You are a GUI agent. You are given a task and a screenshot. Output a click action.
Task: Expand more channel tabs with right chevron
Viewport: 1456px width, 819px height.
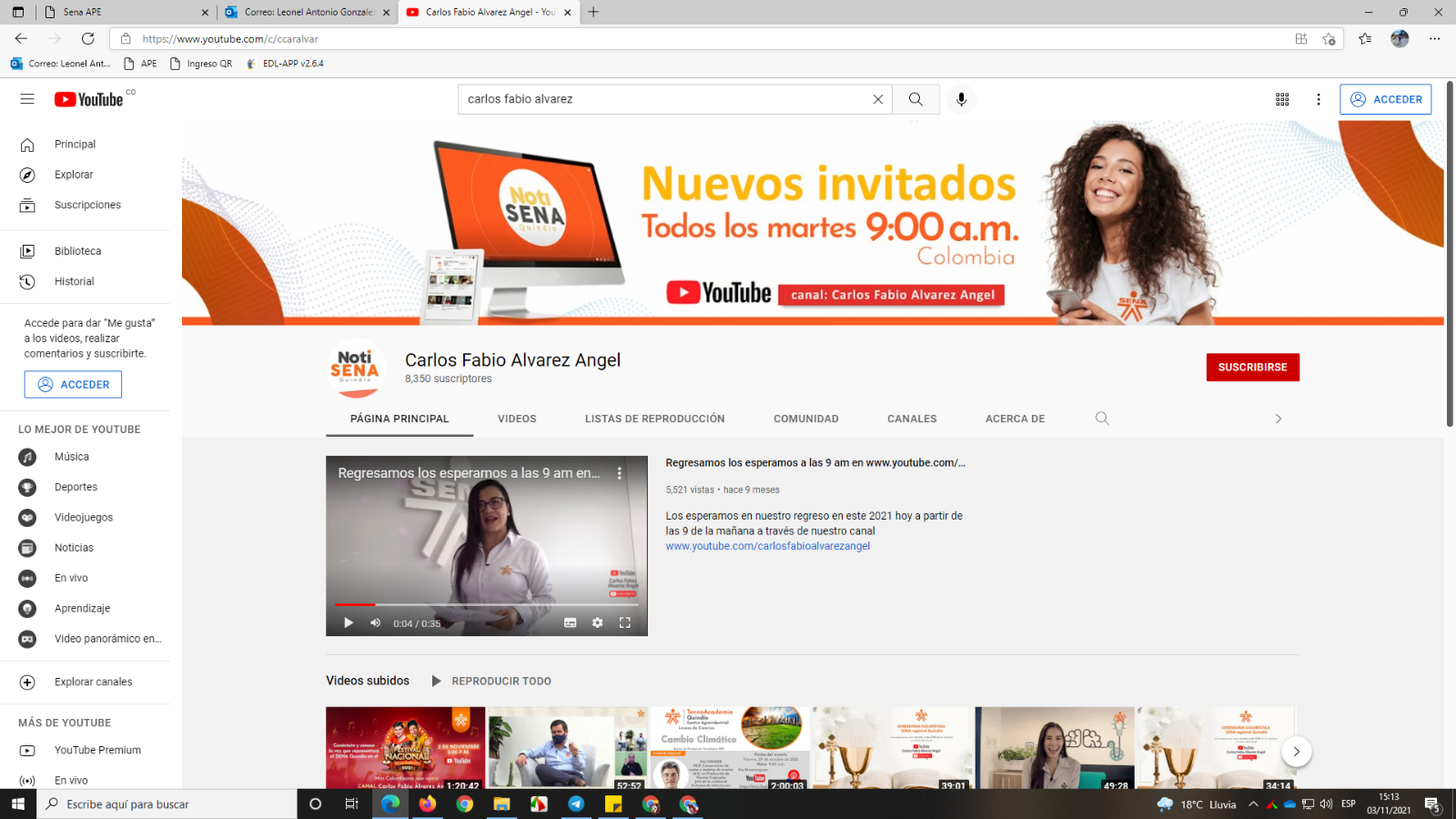(1278, 419)
